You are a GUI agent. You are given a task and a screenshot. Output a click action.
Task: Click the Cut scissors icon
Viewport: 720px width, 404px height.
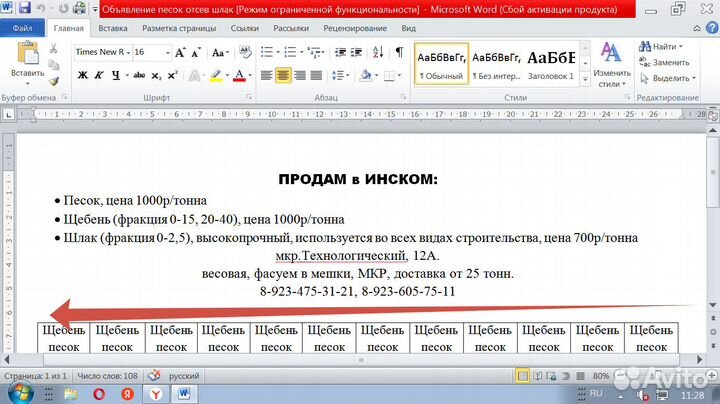pyautogui.click(x=53, y=48)
